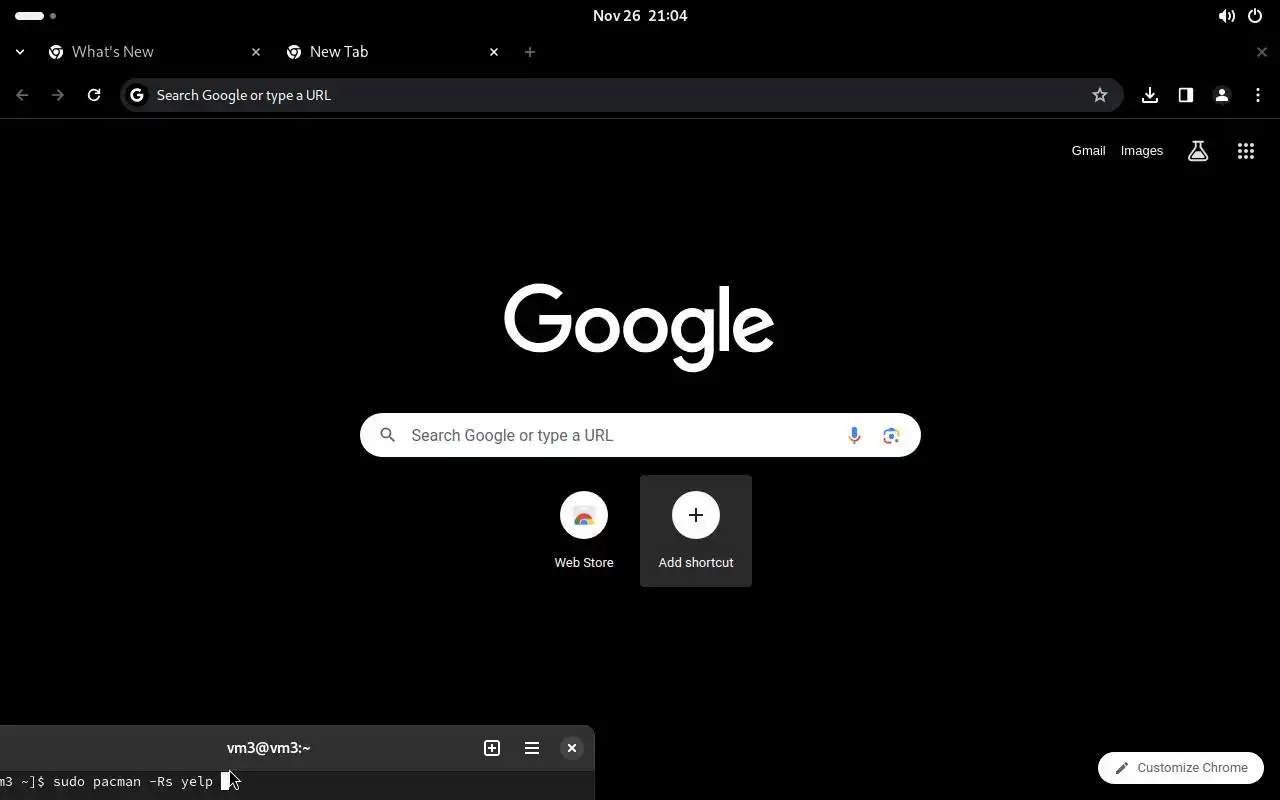1280x800 pixels.
Task: Select the New Tab tab
Action: 393,52
